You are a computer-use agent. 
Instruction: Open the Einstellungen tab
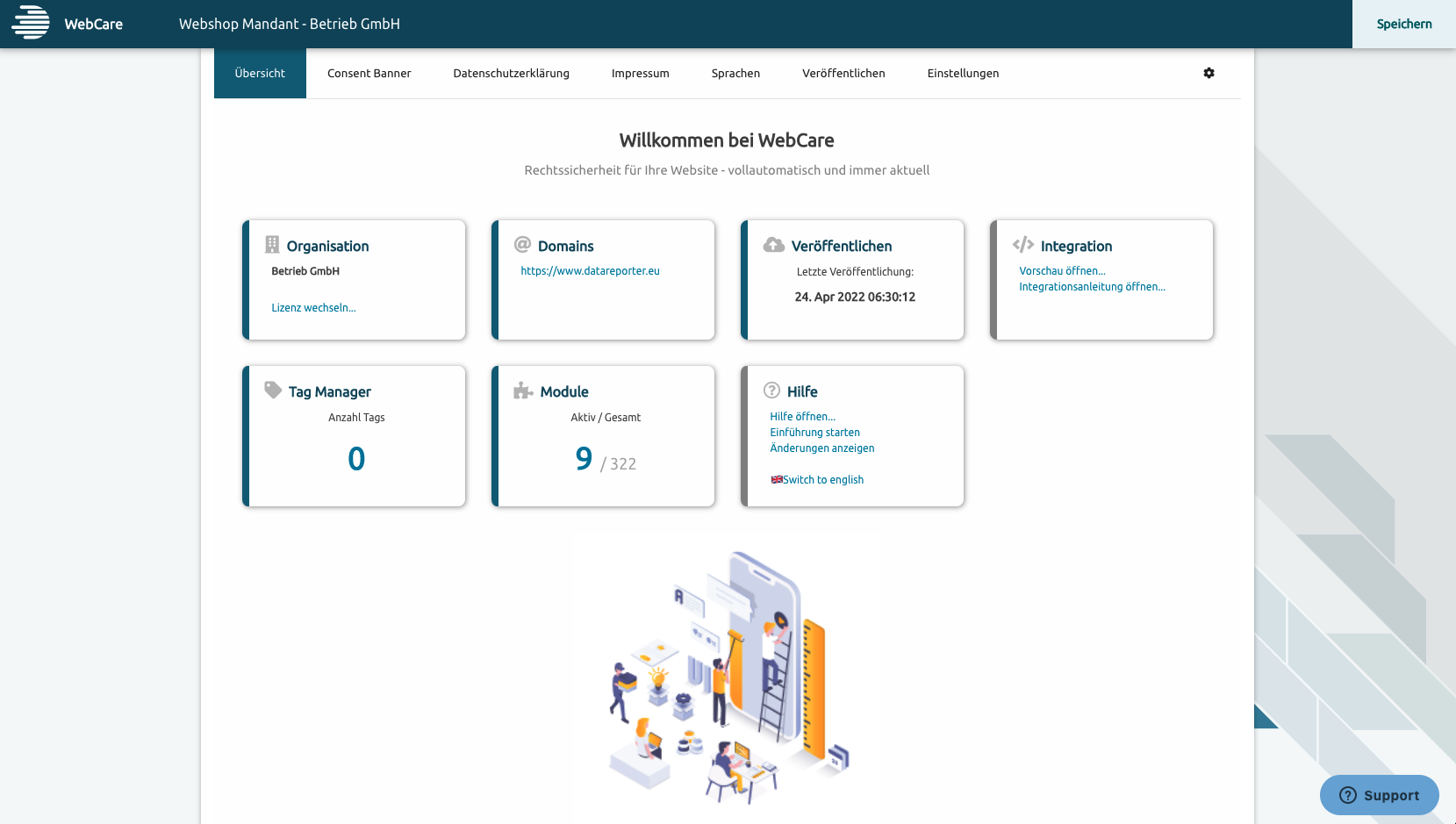click(x=963, y=74)
